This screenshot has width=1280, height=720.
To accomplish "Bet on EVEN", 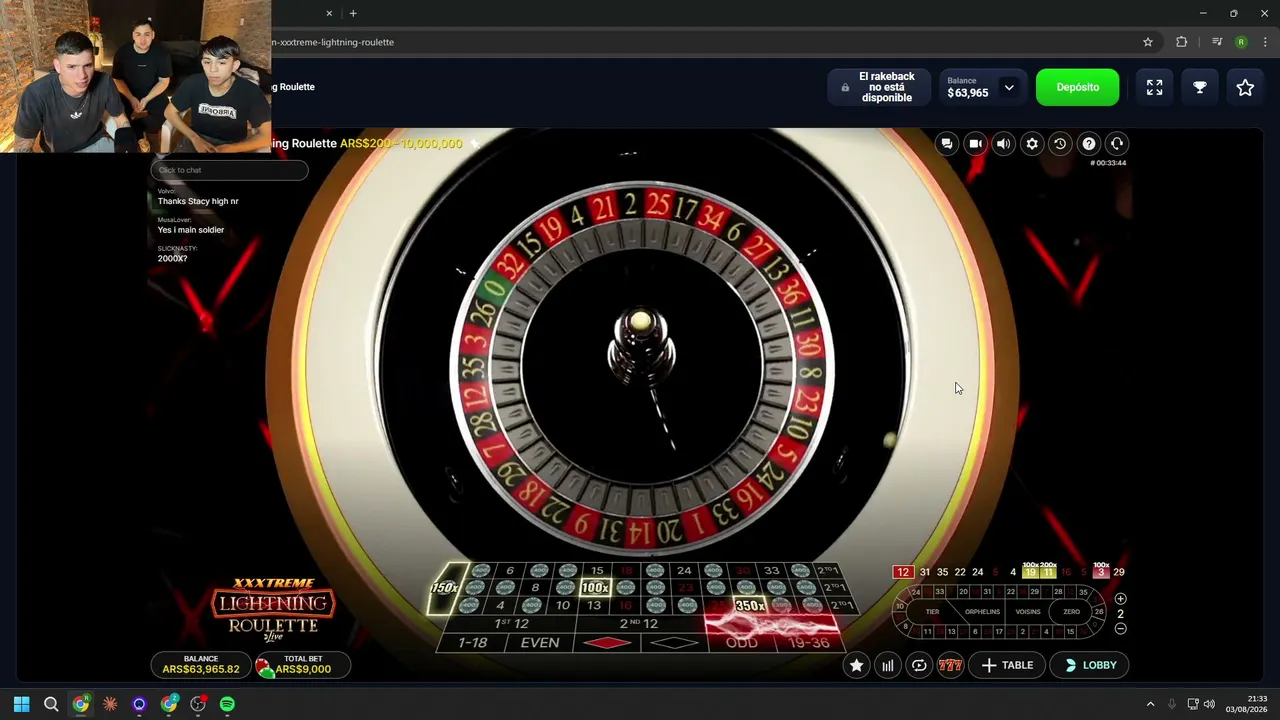I will coord(540,643).
